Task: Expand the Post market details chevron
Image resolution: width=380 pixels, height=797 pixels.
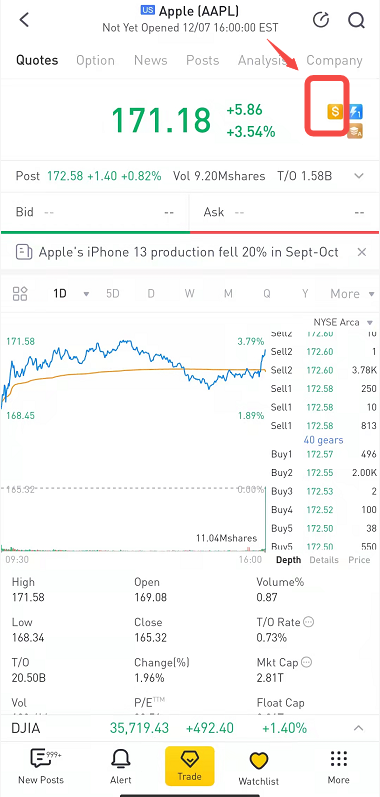Action: [x=359, y=176]
